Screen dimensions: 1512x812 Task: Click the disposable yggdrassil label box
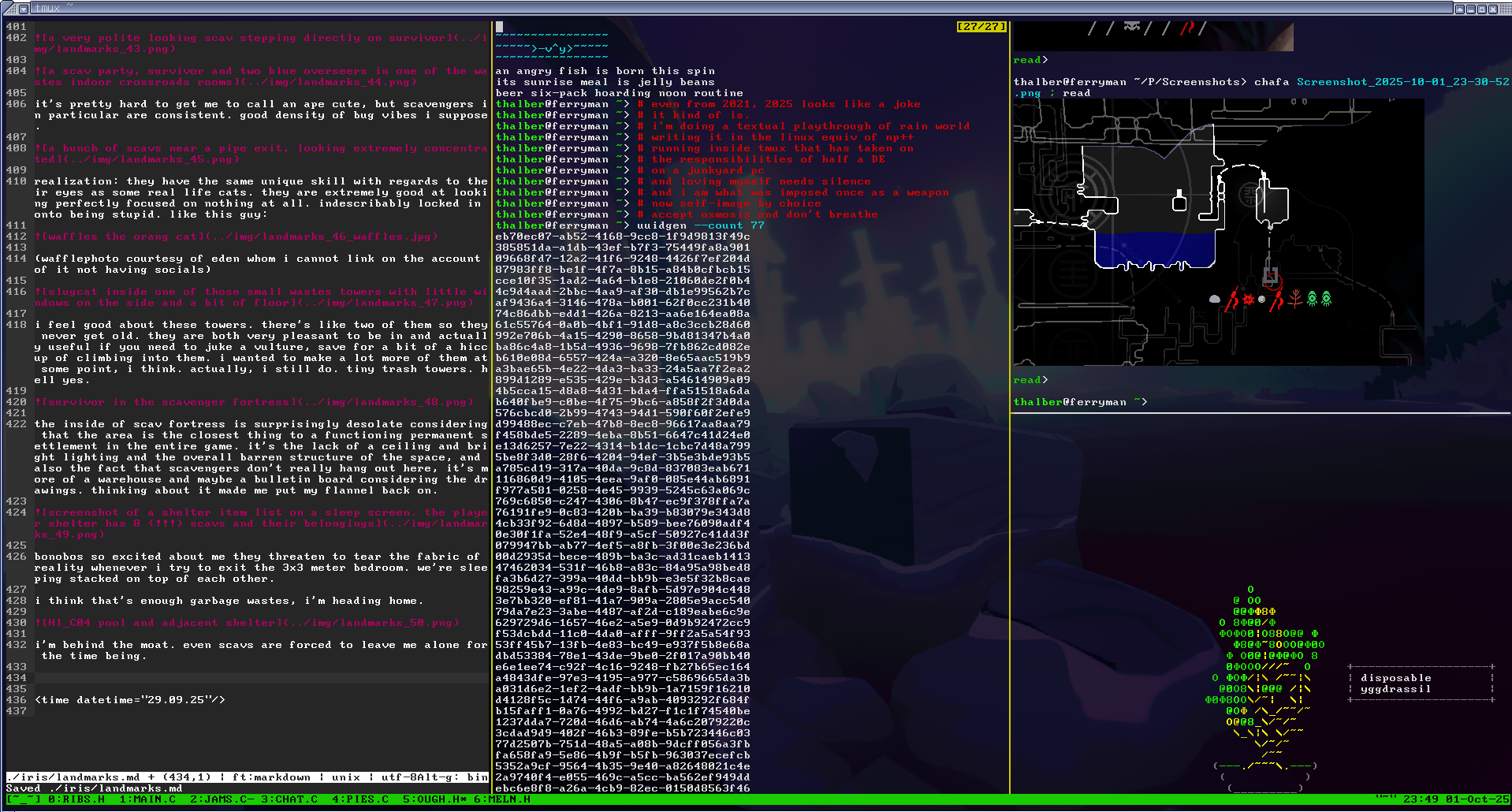point(1420,683)
